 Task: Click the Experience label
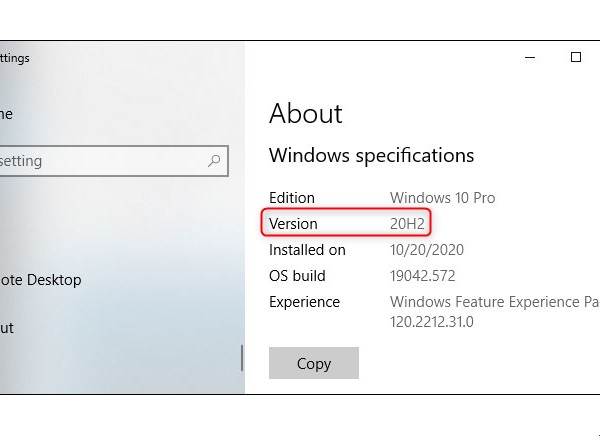pos(304,302)
